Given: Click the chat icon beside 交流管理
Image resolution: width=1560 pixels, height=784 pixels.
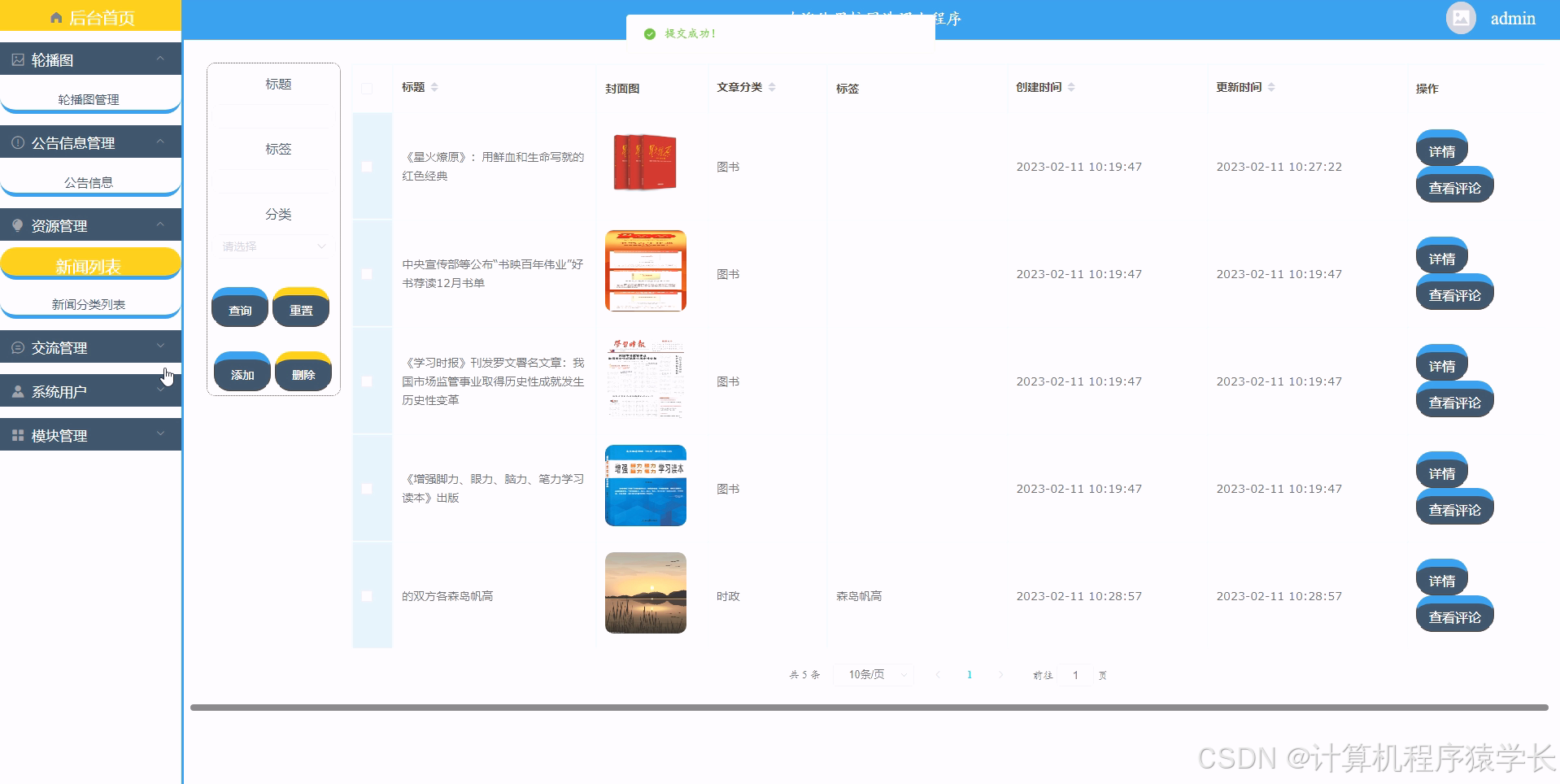Looking at the screenshot, I should coord(18,347).
